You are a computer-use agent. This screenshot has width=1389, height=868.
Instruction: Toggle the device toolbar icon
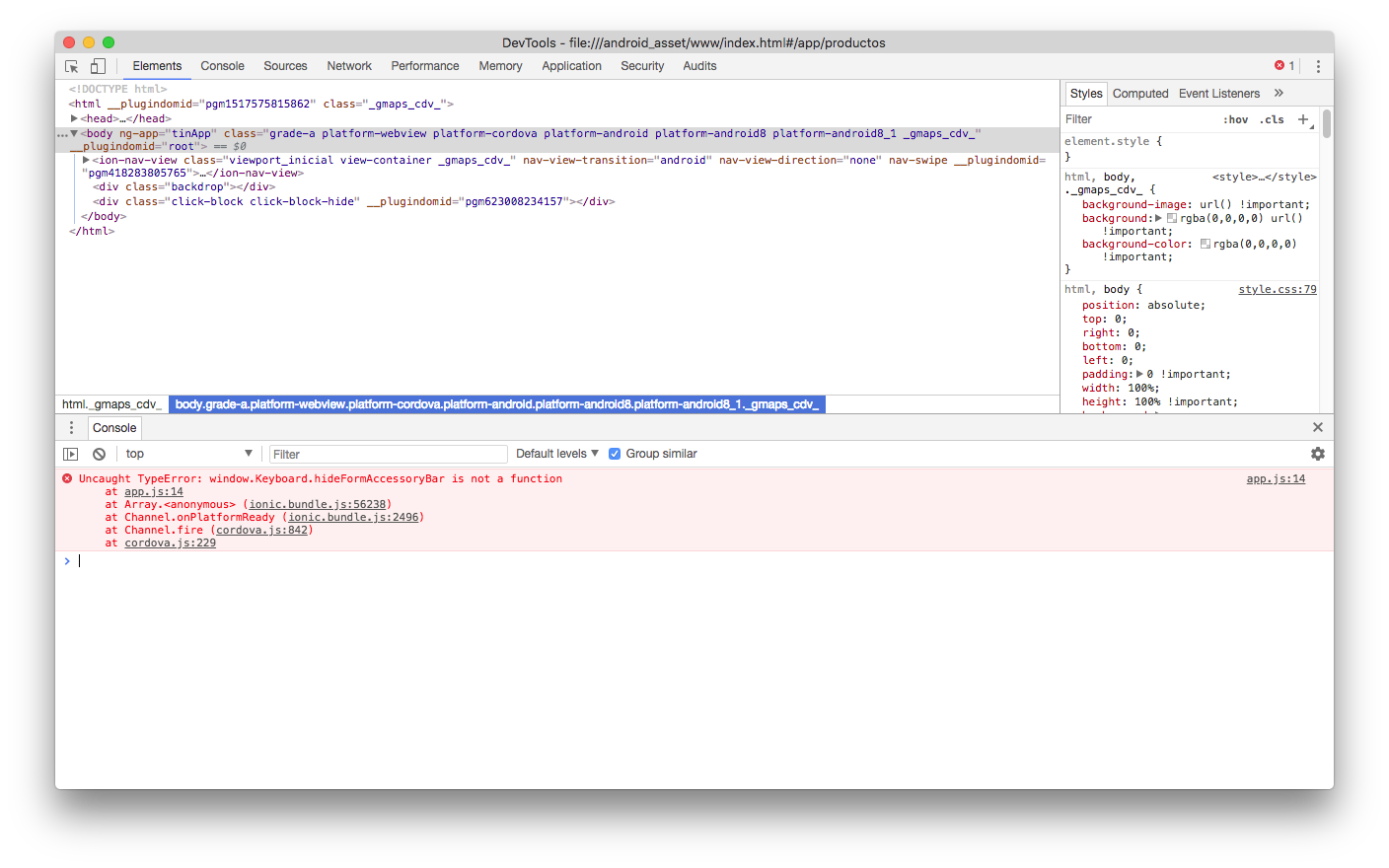tap(96, 65)
